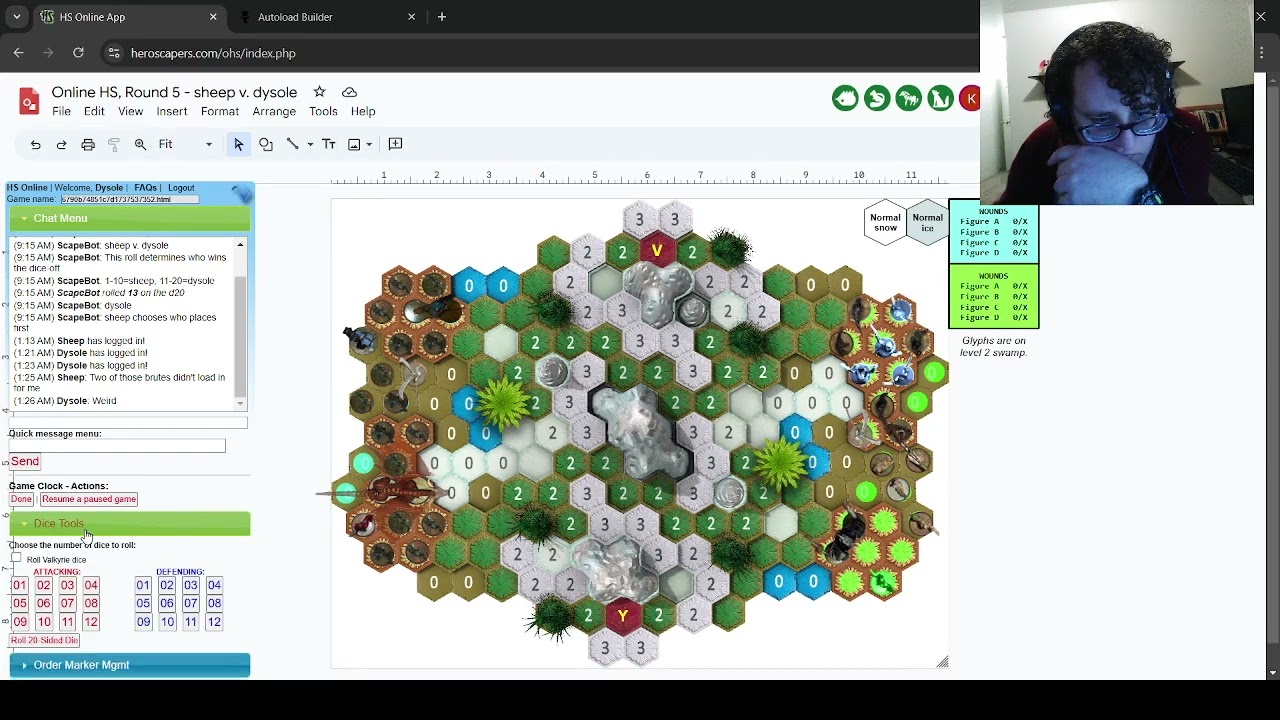1280x720 pixels.
Task: Click the anonymous wolf collaborator avatar
Action: tap(941, 98)
